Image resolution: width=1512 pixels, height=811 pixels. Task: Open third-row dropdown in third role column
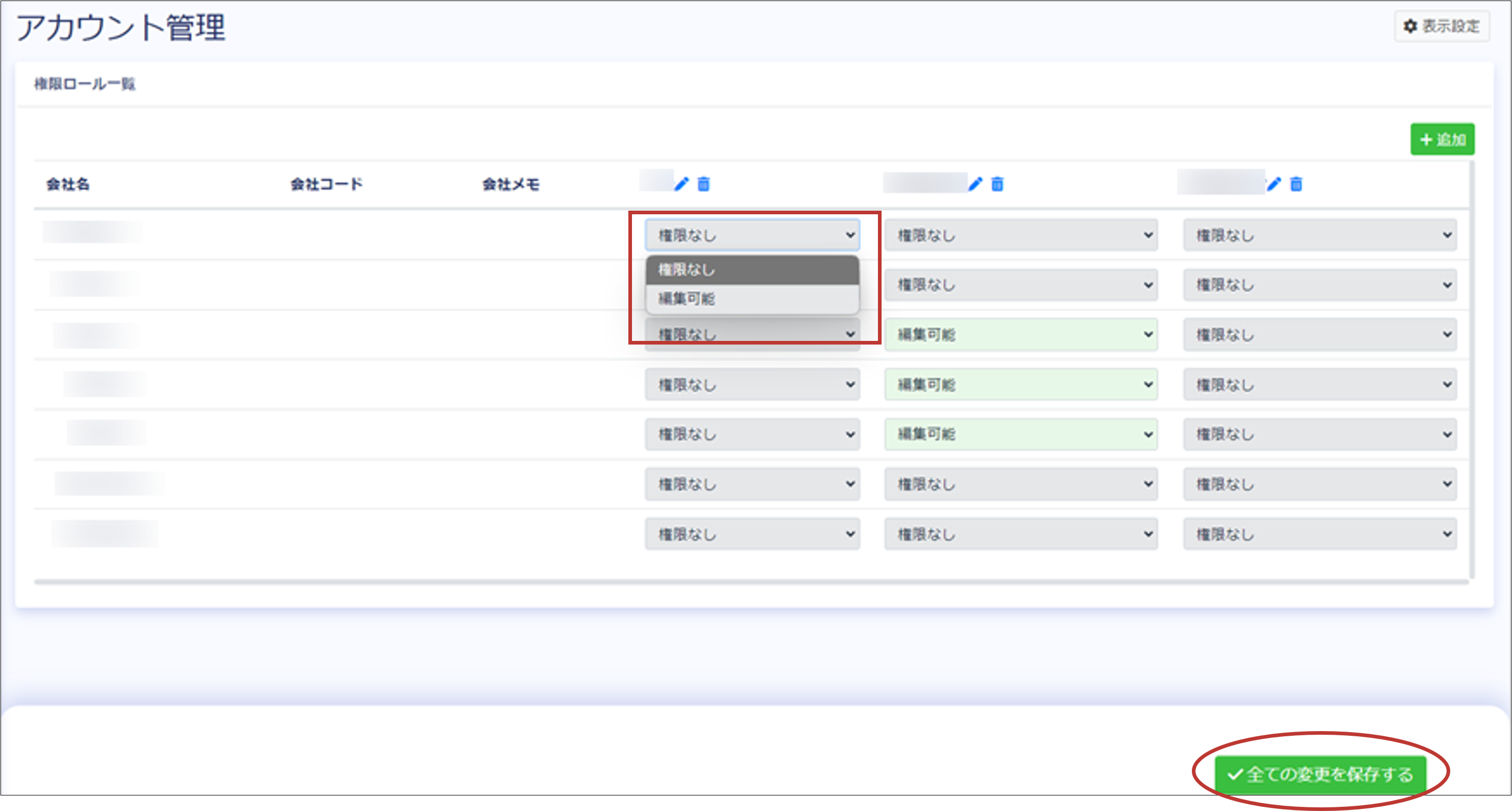click(1320, 335)
